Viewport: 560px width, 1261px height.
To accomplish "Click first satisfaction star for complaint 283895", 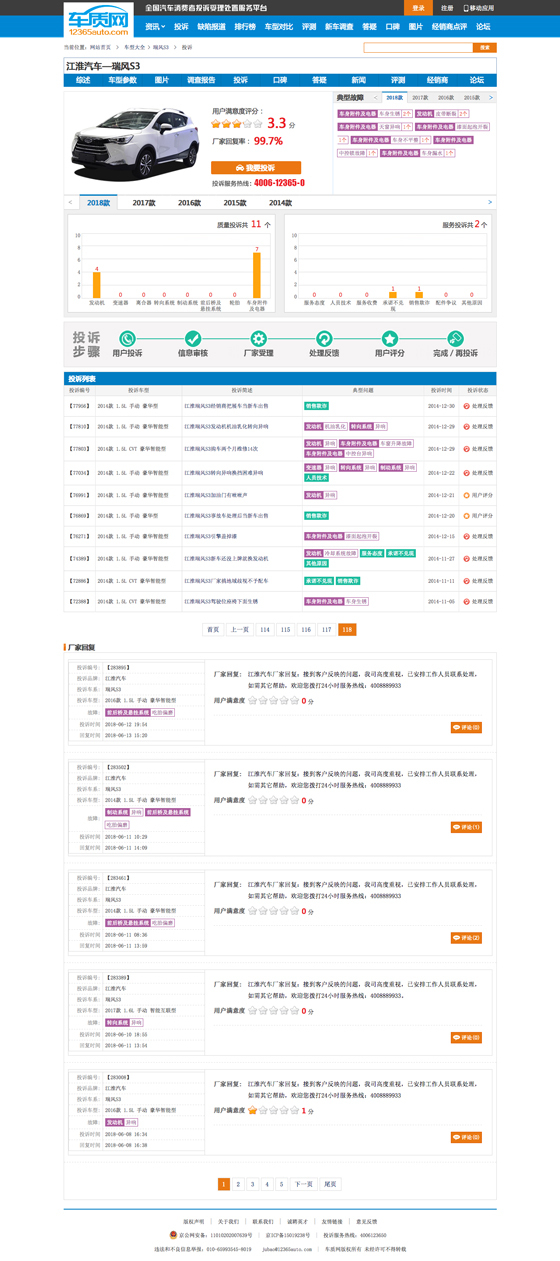I will 252,701.
